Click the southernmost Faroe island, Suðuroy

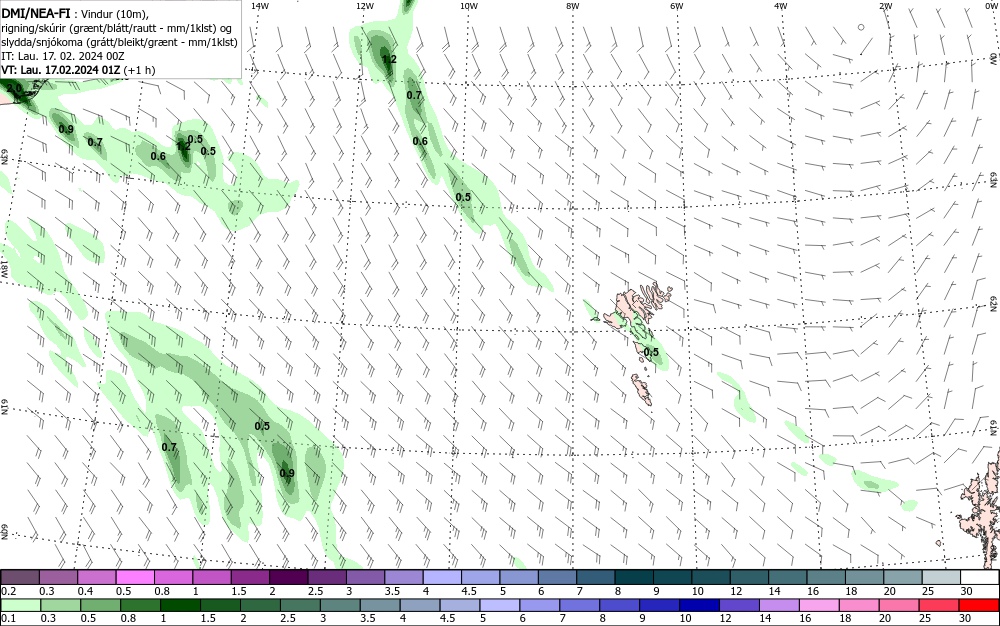642,389
